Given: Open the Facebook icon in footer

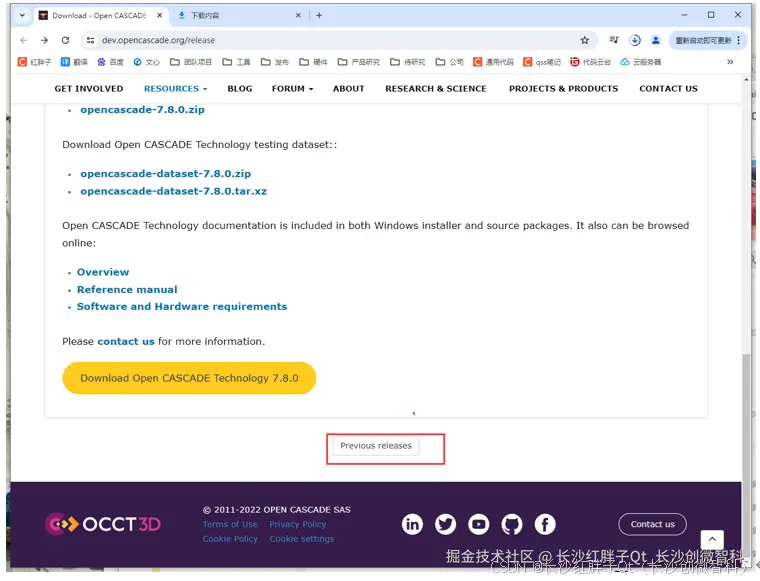Looking at the screenshot, I should click(545, 524).
